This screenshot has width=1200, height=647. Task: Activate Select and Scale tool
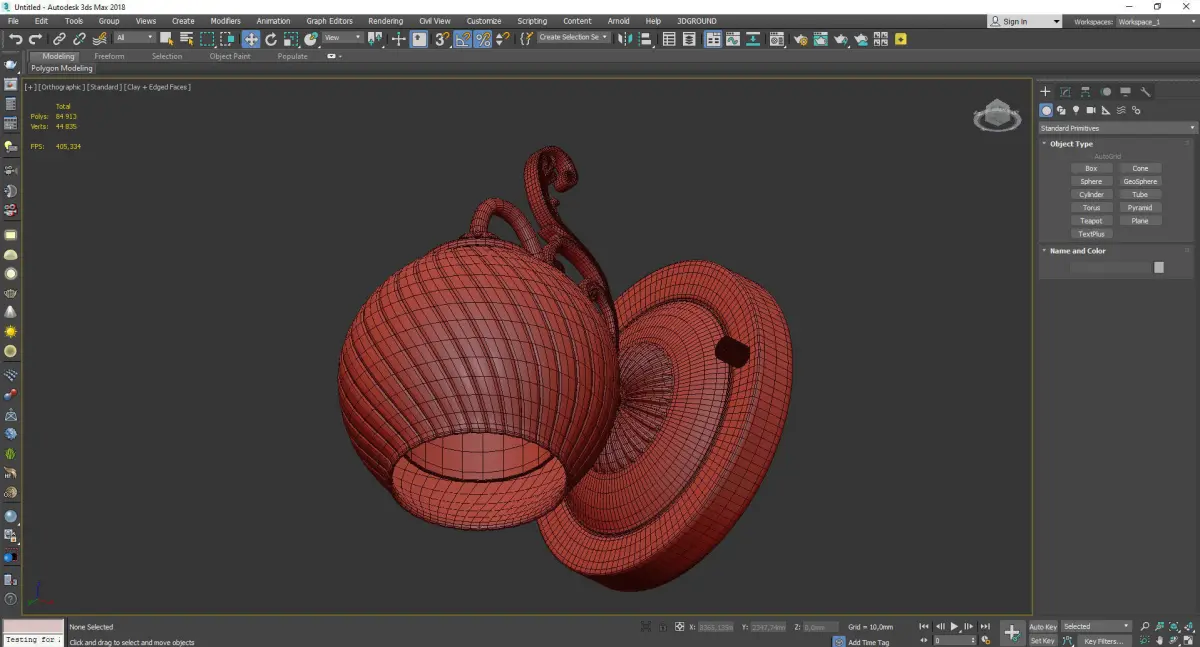click(291, 39)
